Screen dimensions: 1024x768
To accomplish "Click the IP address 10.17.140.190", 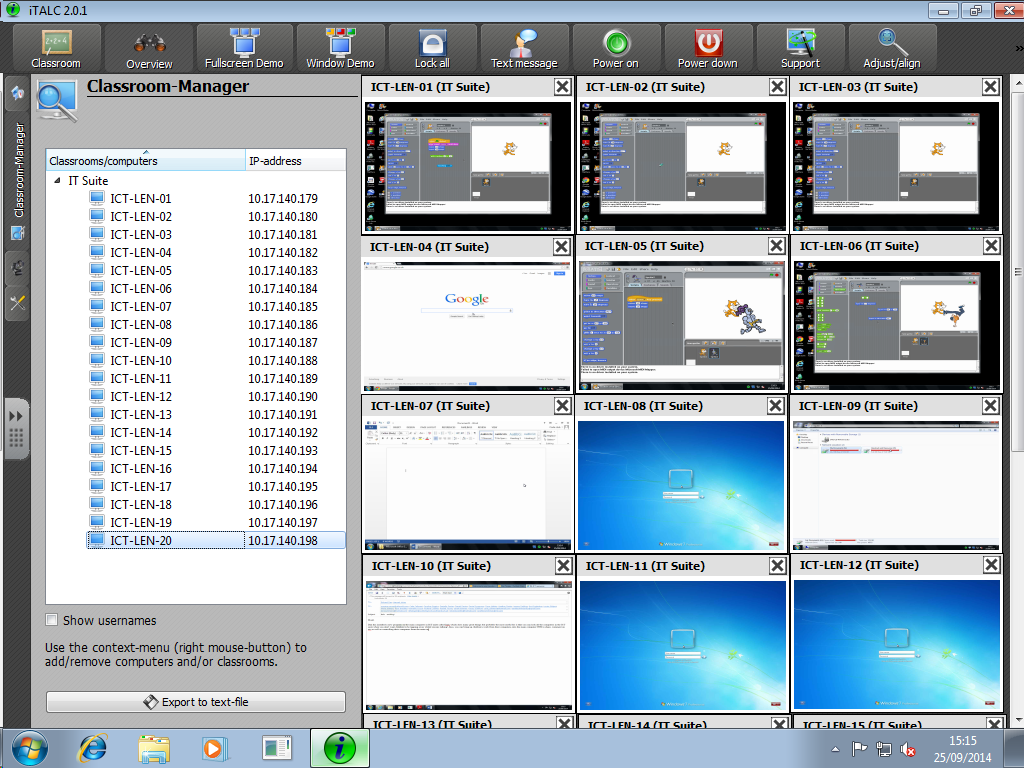I will (x=283, y=396).
